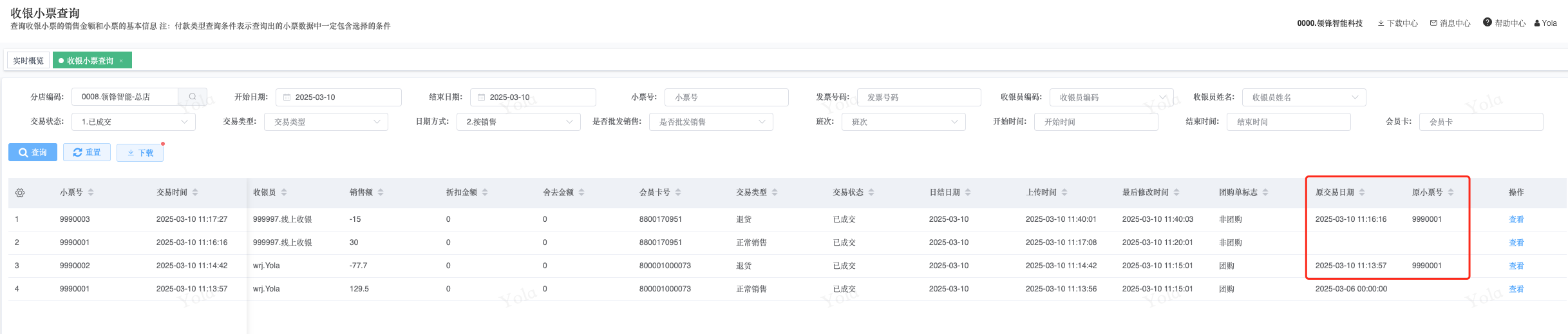This screenshot has height=334, width=1568.
Task: Click the 重置 reset button
Action: [87, 152]
